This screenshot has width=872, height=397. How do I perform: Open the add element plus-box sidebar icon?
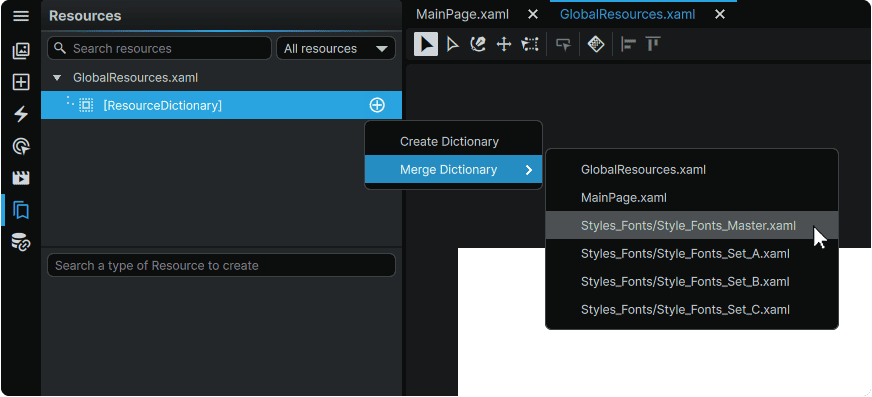click(x=21, y=82)
